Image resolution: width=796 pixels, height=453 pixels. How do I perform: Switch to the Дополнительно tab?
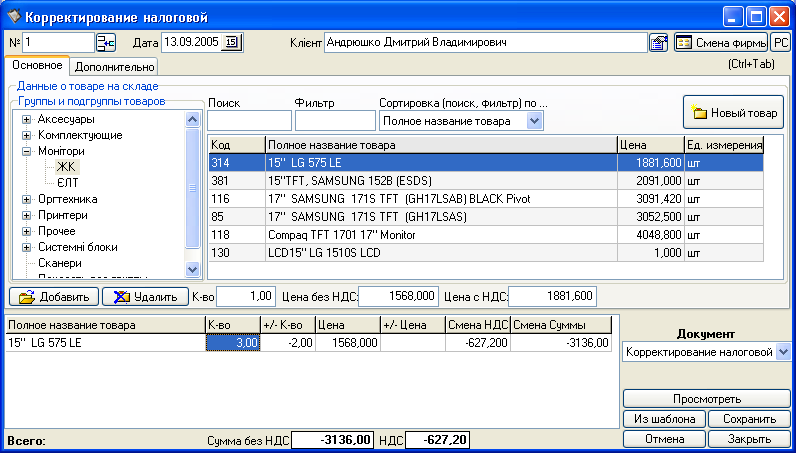click(114, 67)
